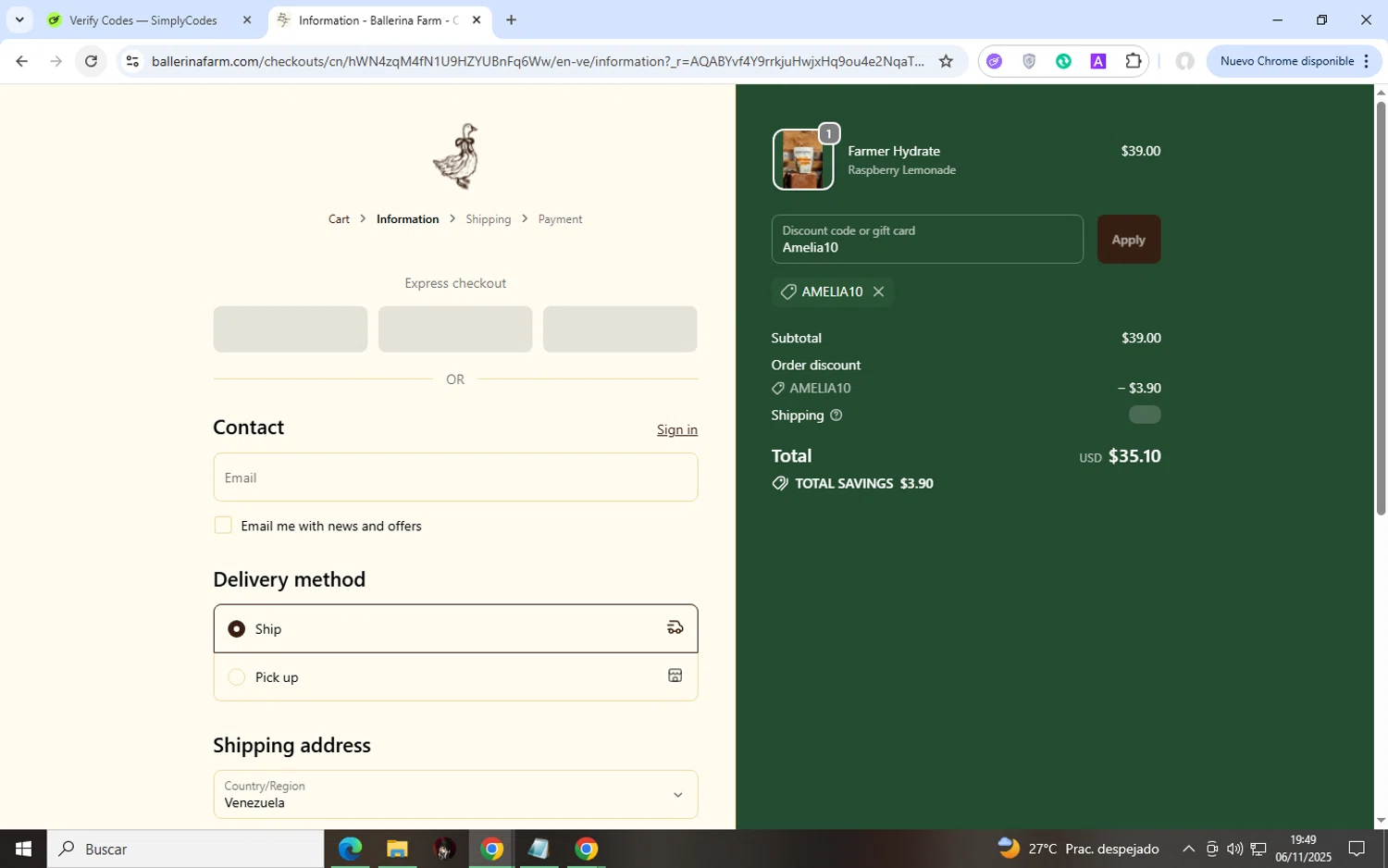Click the middle express checkout button
1388x868 pixels.
coord(455,329)
